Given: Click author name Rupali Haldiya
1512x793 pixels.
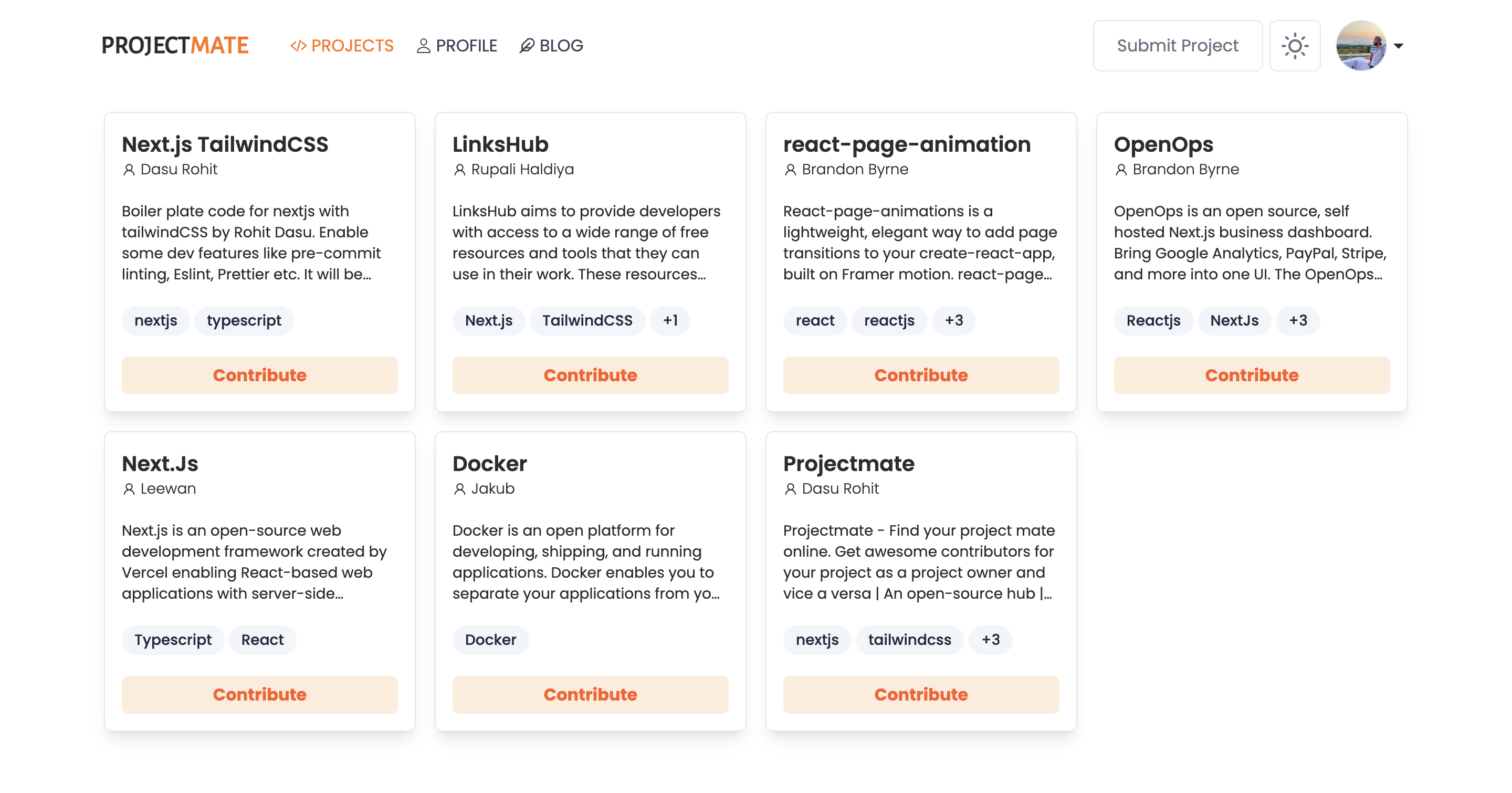Looking at the screenshot, I should (x=522, y=170).
